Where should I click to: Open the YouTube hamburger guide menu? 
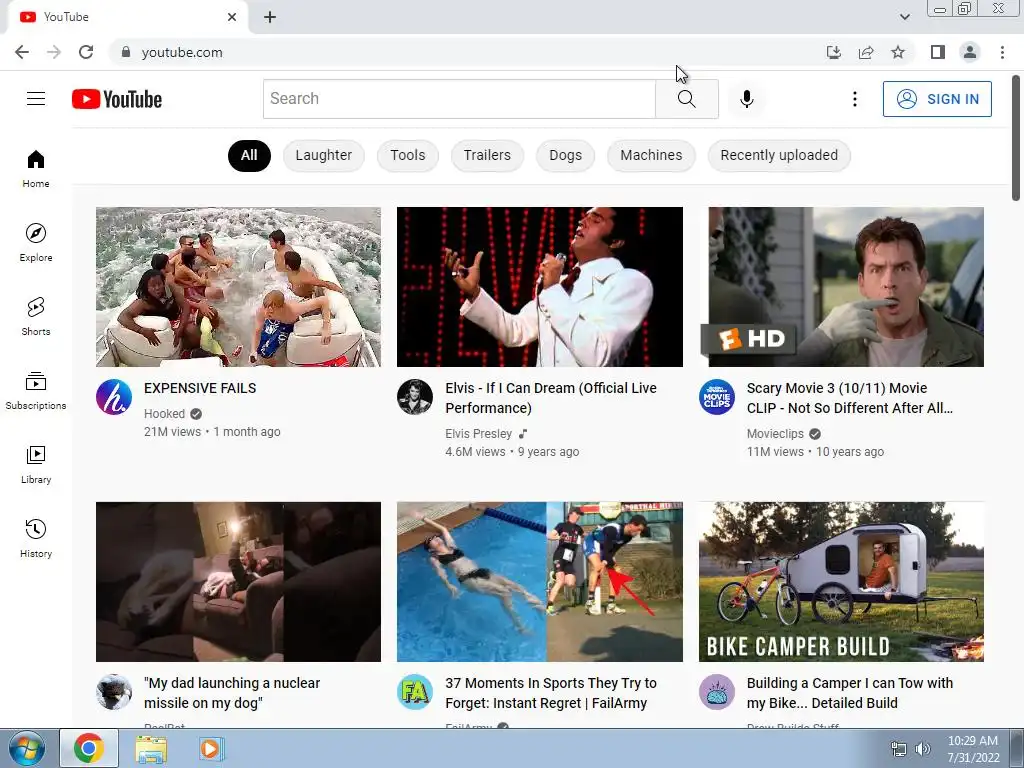tap(36, 99)
